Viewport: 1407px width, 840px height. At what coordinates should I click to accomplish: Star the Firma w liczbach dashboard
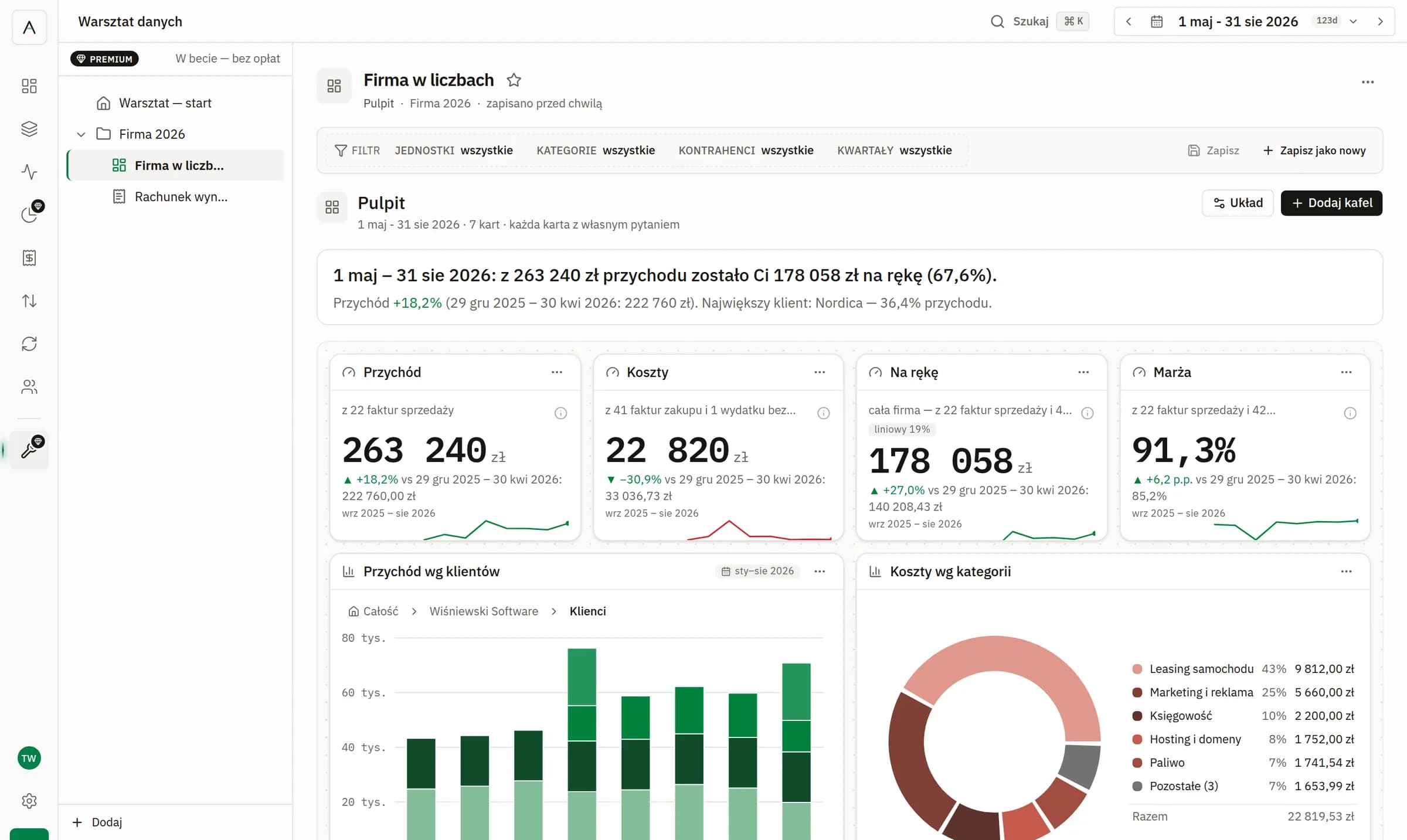pyautogui.click(x=514, y=80)
